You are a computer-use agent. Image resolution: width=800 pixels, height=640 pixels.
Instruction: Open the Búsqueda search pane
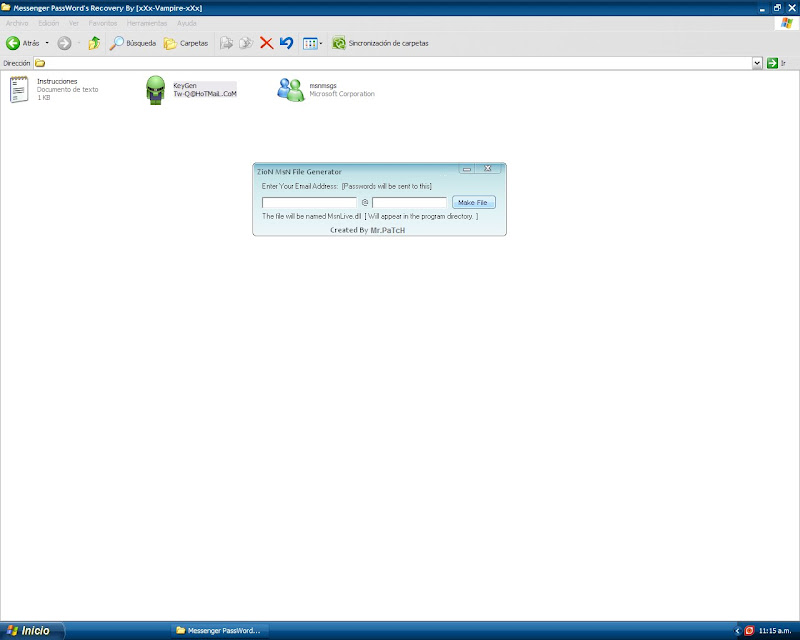point(133,43)
